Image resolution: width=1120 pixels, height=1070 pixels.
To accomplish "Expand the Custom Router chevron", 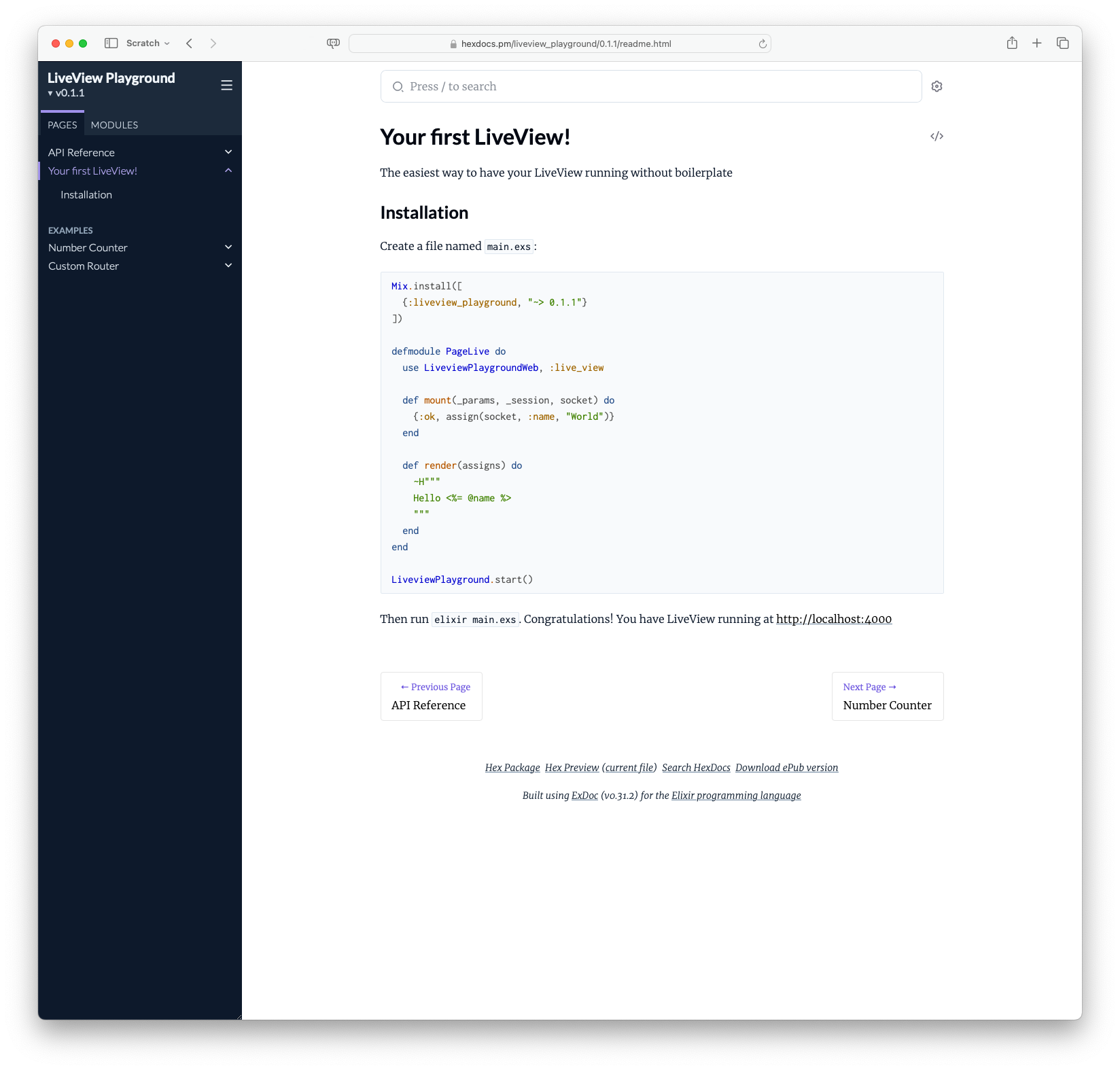I will 228,266.
